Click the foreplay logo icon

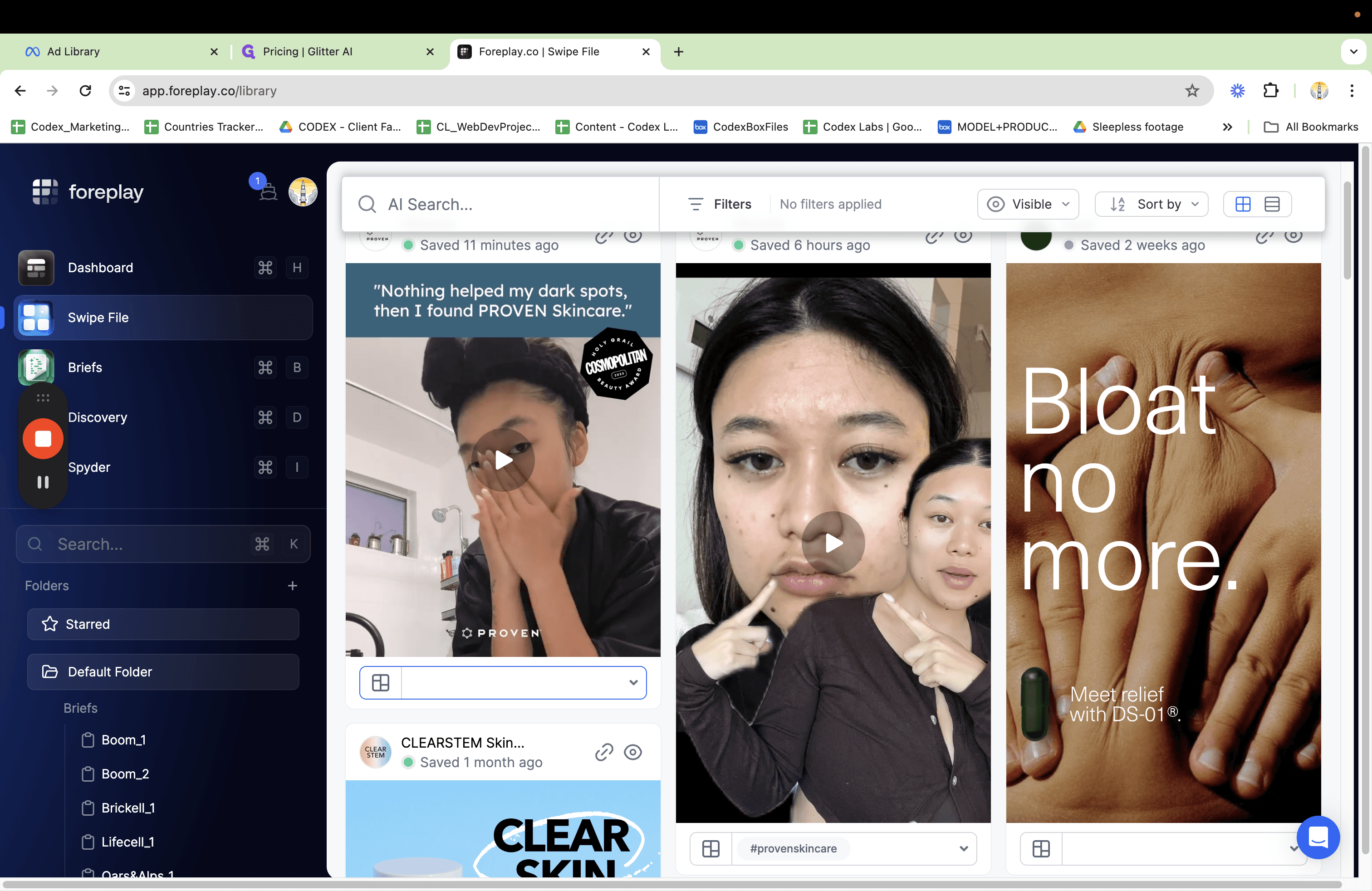(45, 192)
